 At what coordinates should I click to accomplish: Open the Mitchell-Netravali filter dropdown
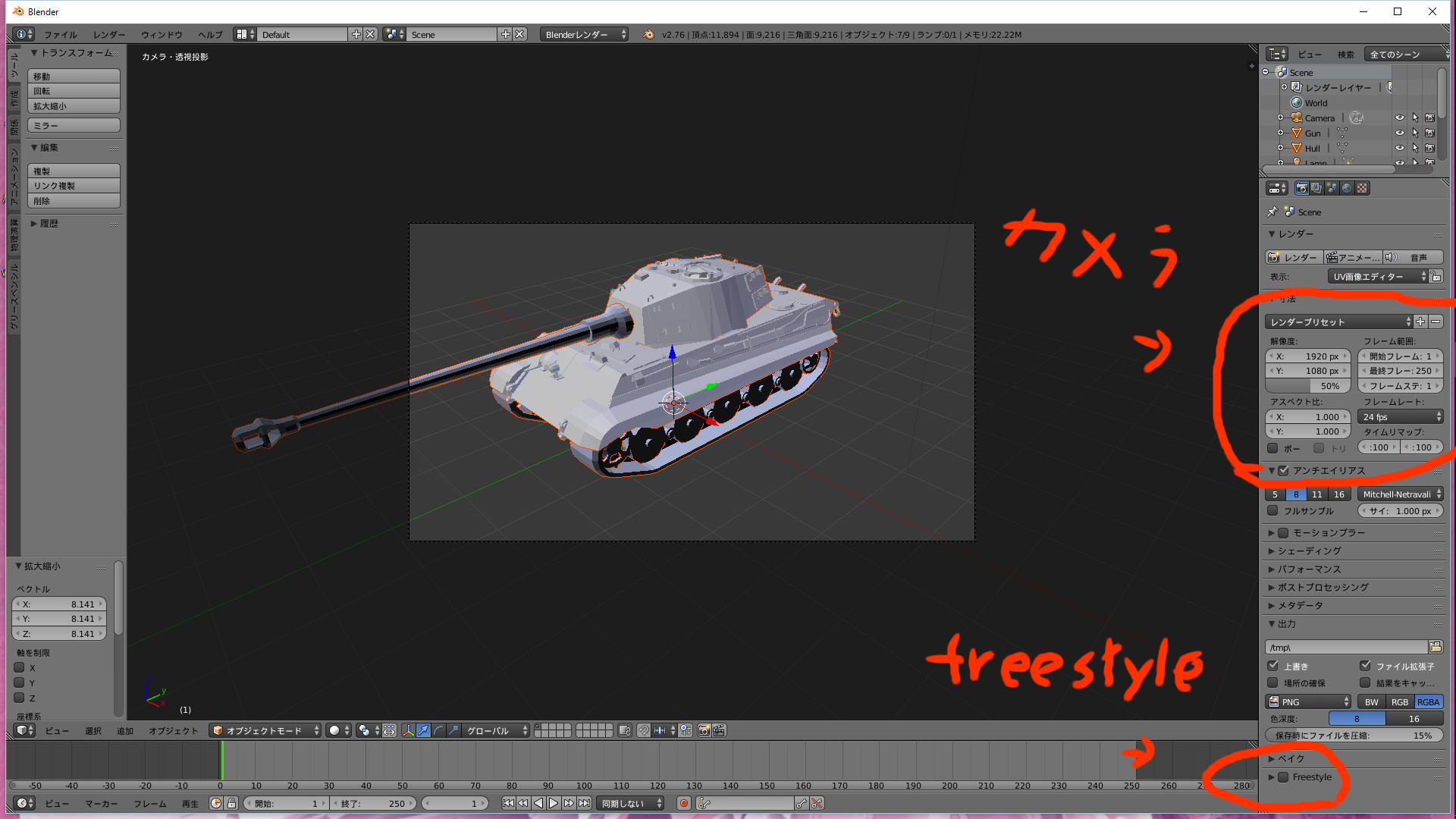coord(1401,494)
